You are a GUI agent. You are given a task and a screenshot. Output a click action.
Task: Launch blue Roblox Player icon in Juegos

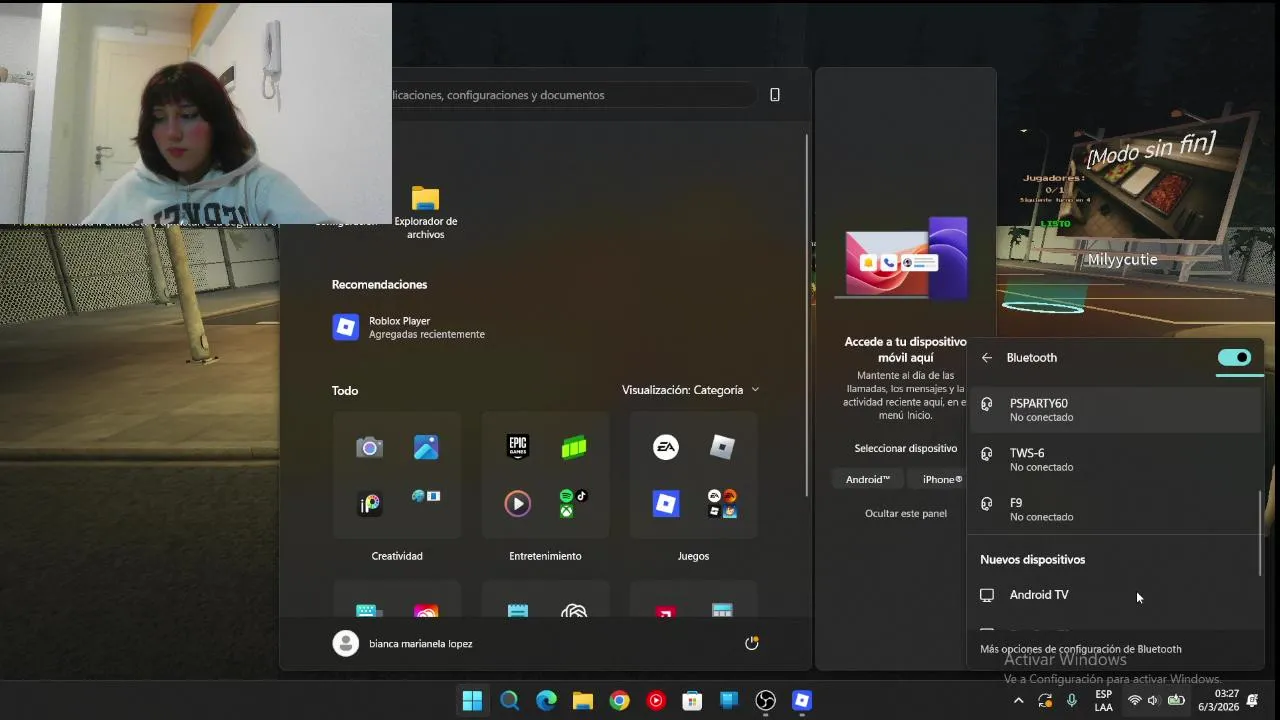[x=666, y=504]
